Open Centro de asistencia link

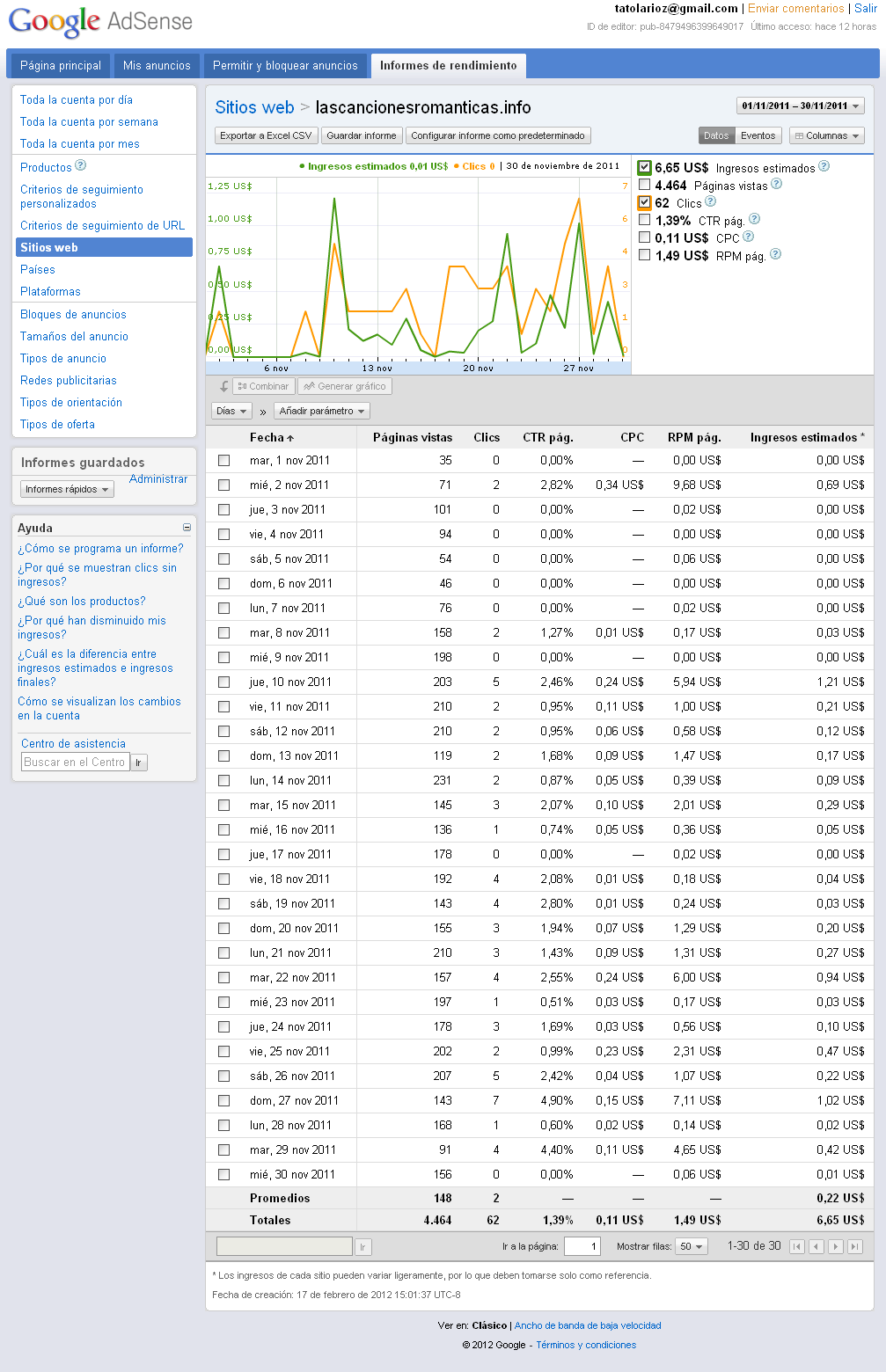(73, 743)
